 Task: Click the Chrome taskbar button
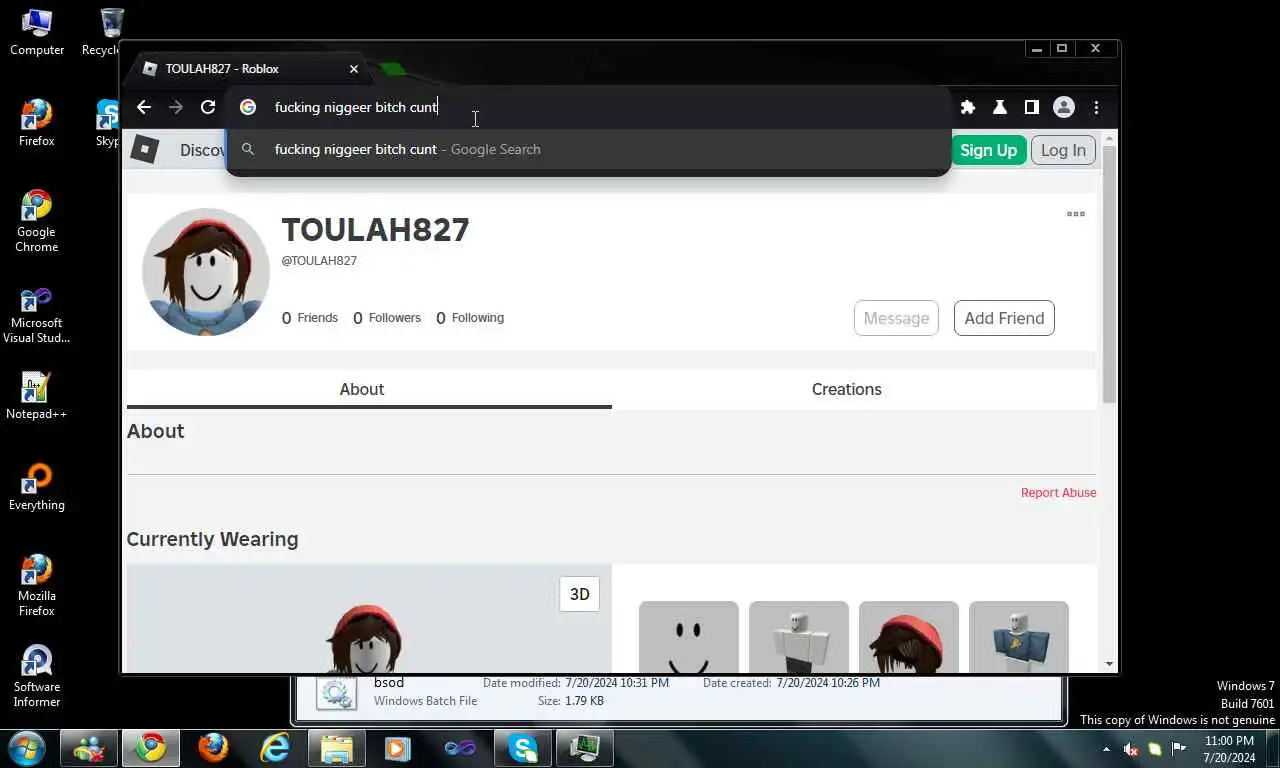click(x=151, y=748)
